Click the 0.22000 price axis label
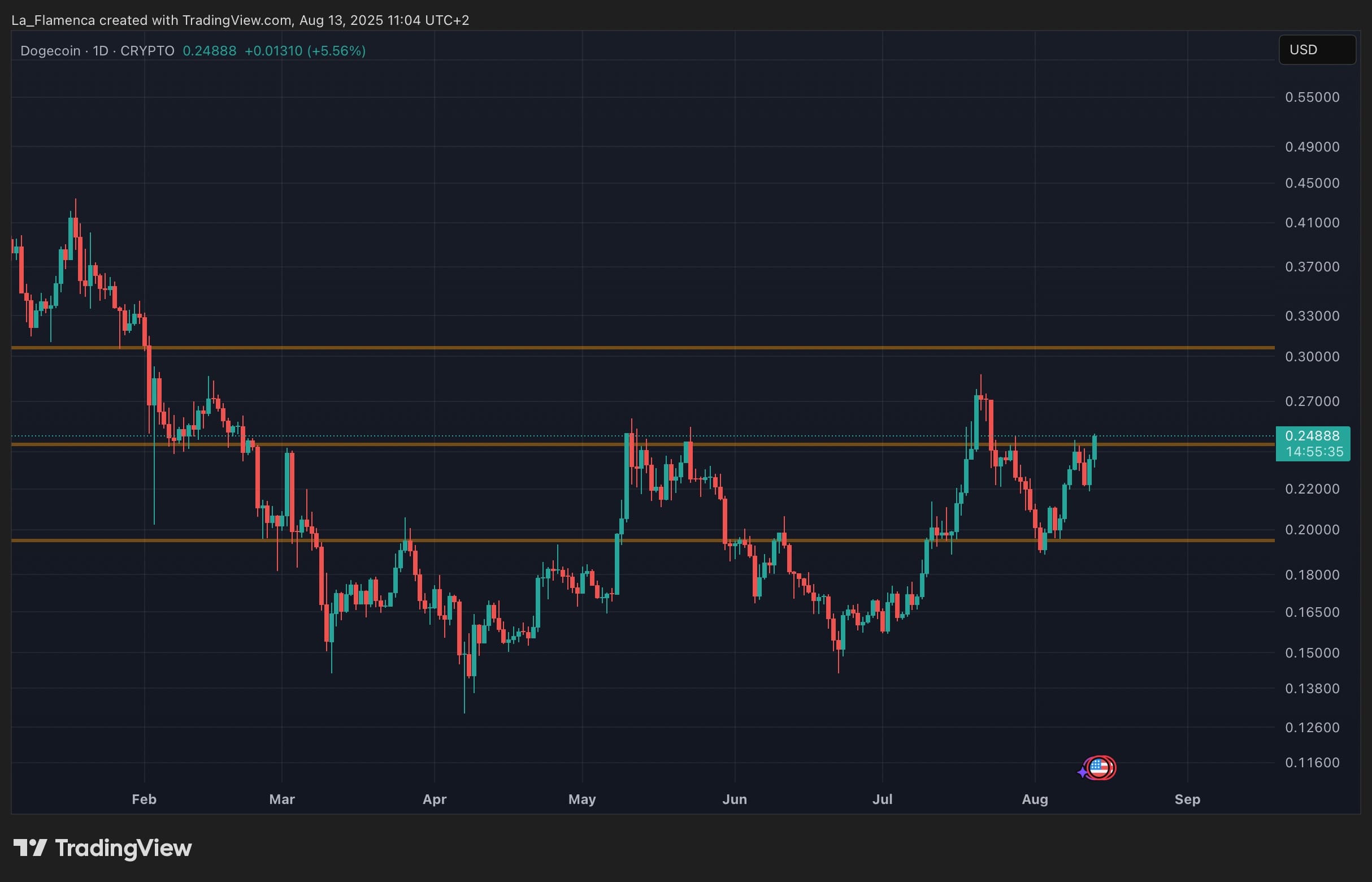This screenshot has height=882, width=1372. (x=1313, y=488)
